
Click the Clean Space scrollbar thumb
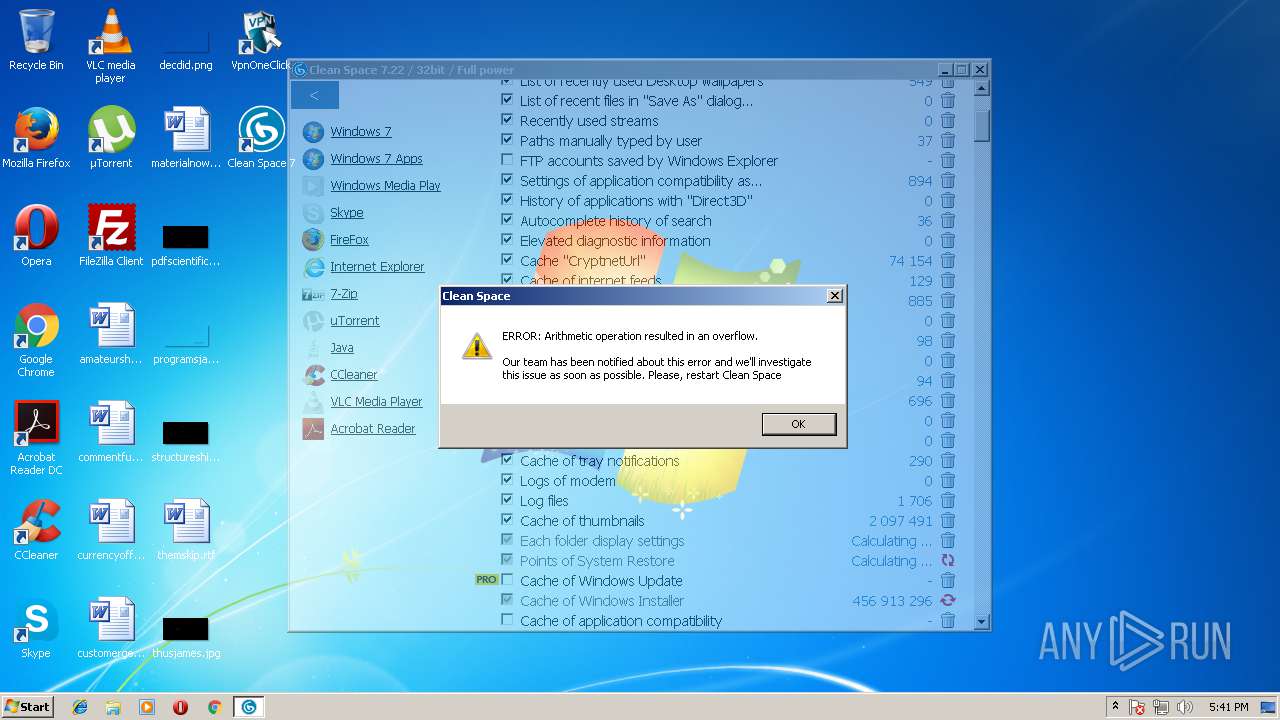(x=982, y=125)
